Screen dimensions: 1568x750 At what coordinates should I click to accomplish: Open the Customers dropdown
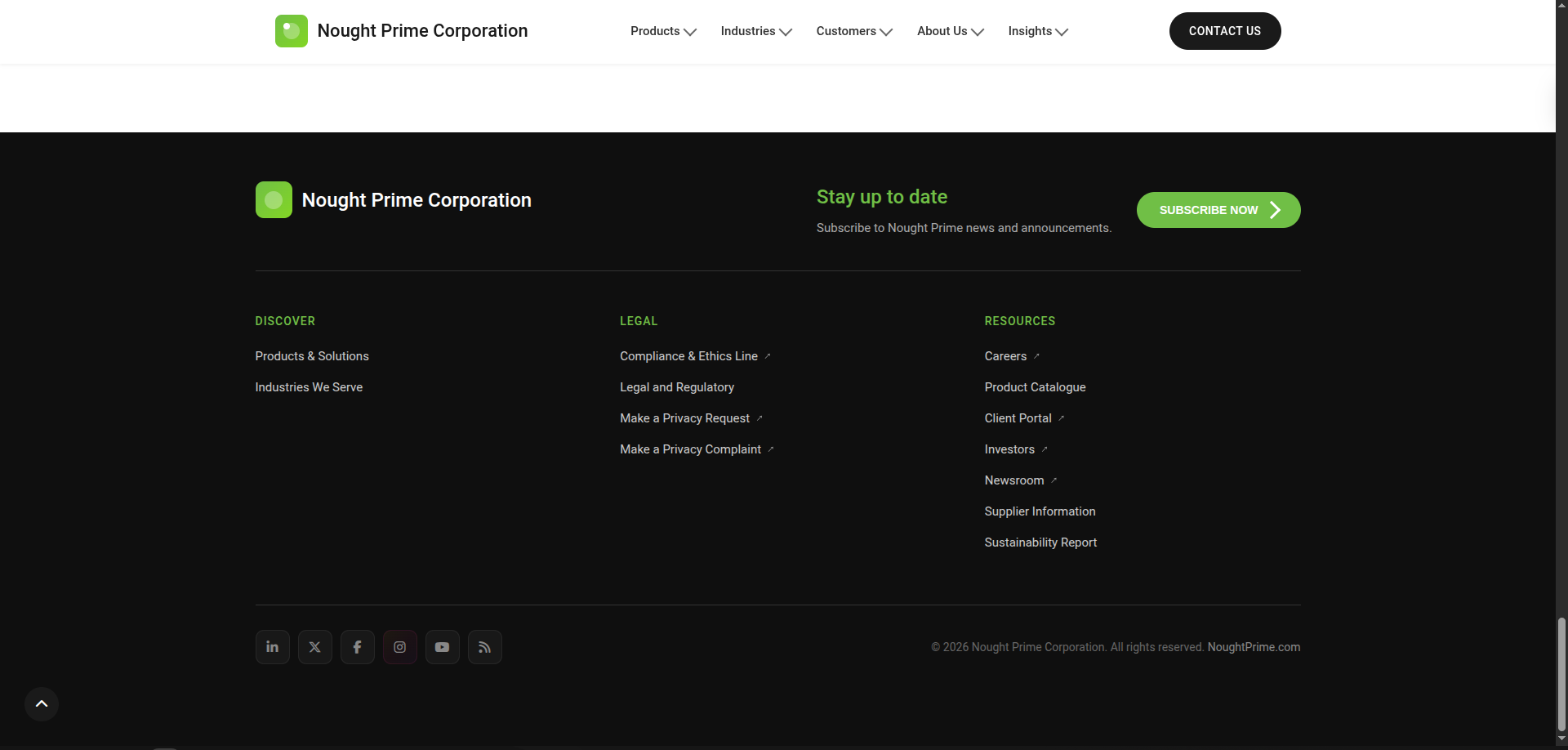853,31
